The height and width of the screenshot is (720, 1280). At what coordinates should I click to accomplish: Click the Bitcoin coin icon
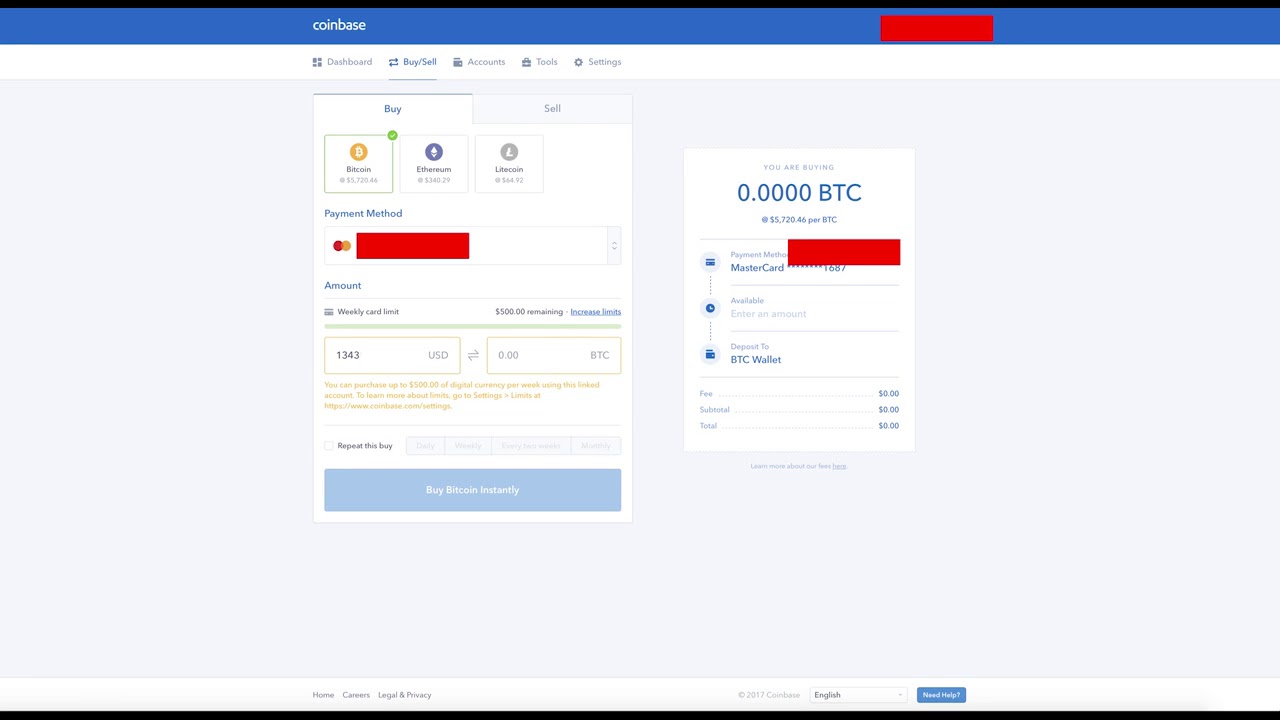pos(358,152)
